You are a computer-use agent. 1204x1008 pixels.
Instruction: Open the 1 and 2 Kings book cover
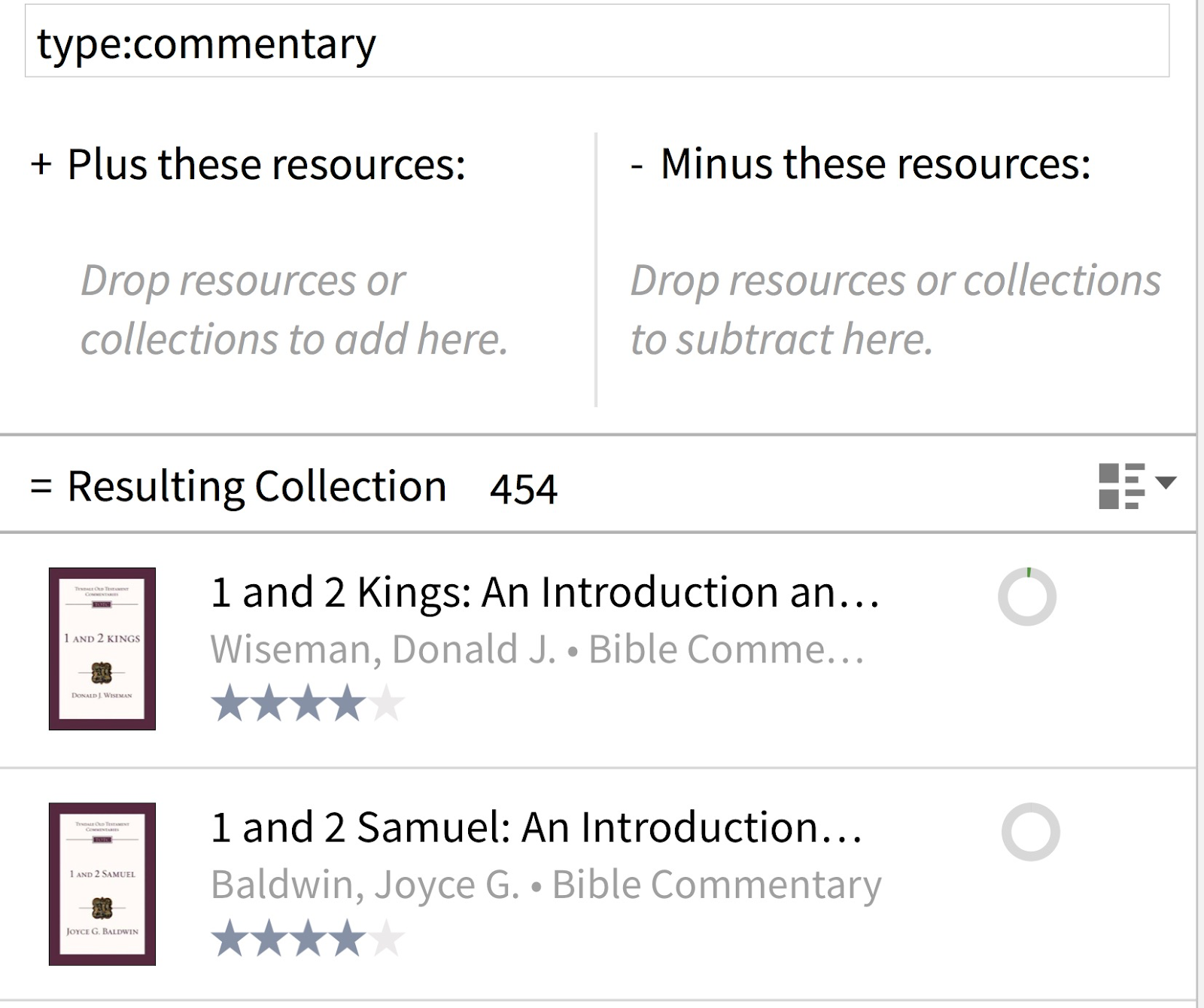(102, 649)
